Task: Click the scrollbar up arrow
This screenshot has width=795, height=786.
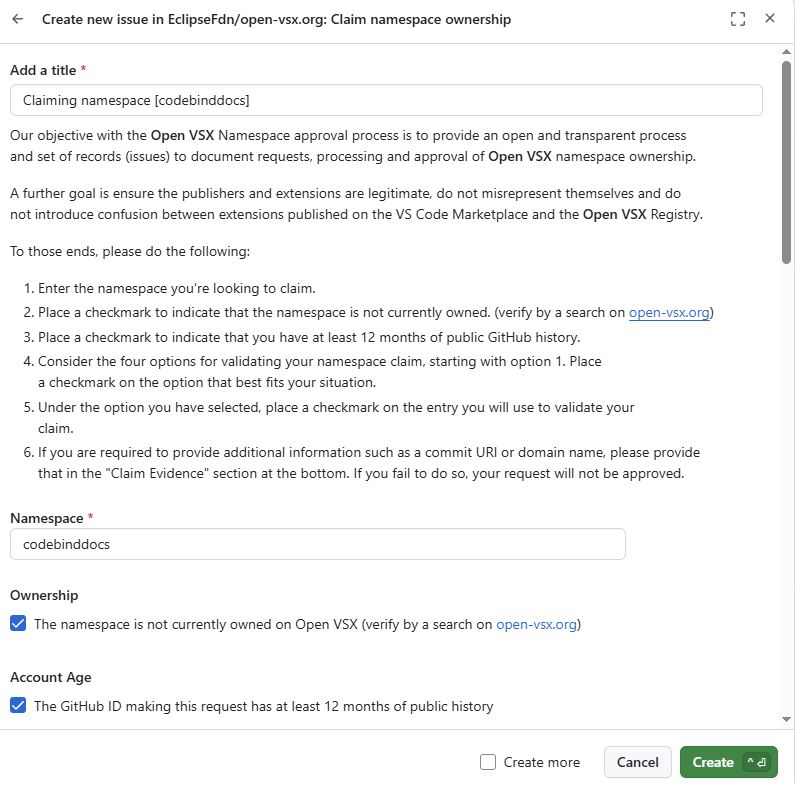Action: click(x=786, y=52)
